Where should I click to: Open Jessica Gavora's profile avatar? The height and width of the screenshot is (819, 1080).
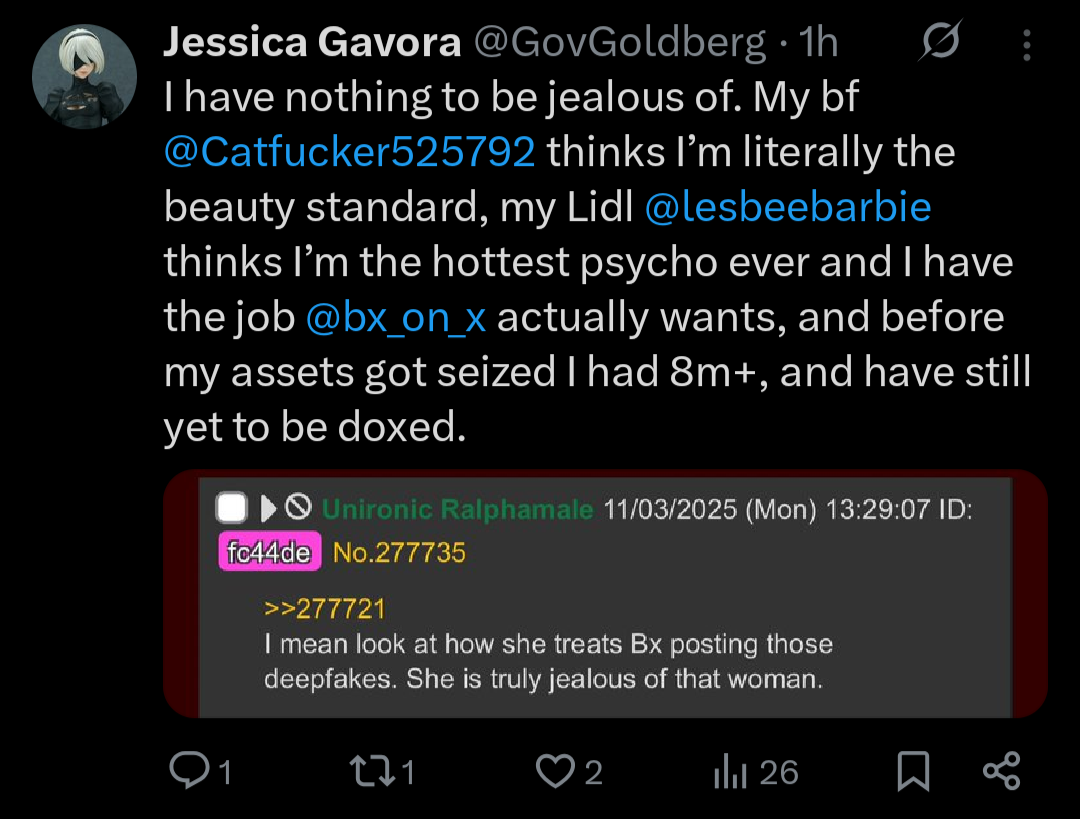point(84,76)
